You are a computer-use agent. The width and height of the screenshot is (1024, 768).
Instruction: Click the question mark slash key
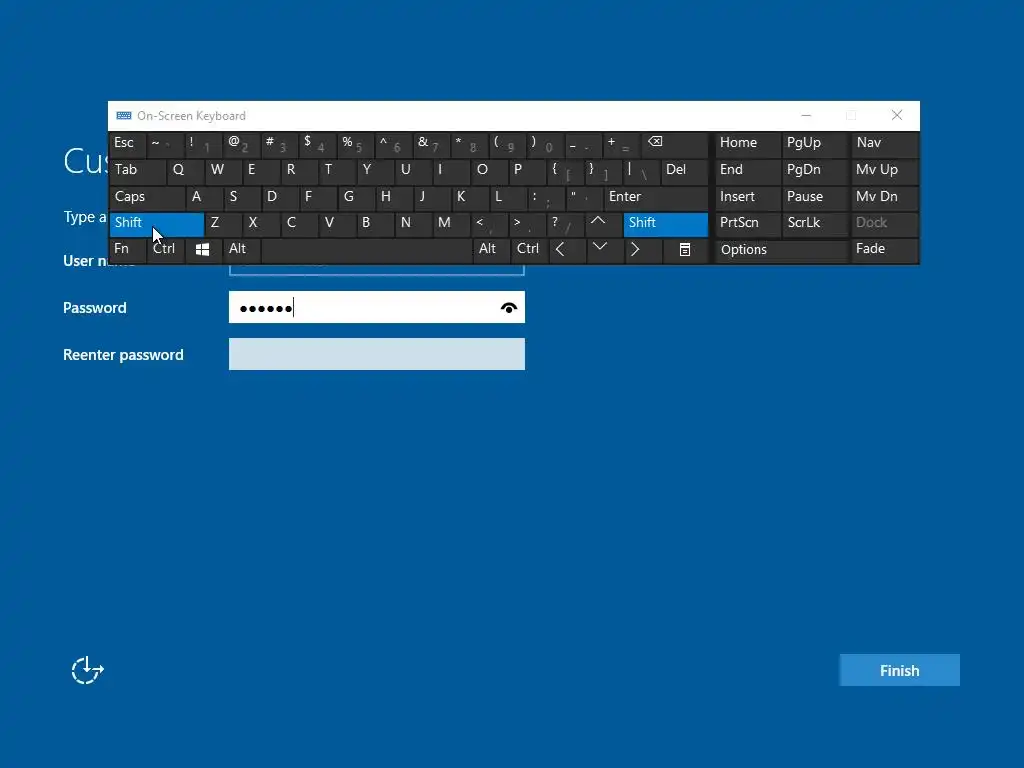(566, 223)
